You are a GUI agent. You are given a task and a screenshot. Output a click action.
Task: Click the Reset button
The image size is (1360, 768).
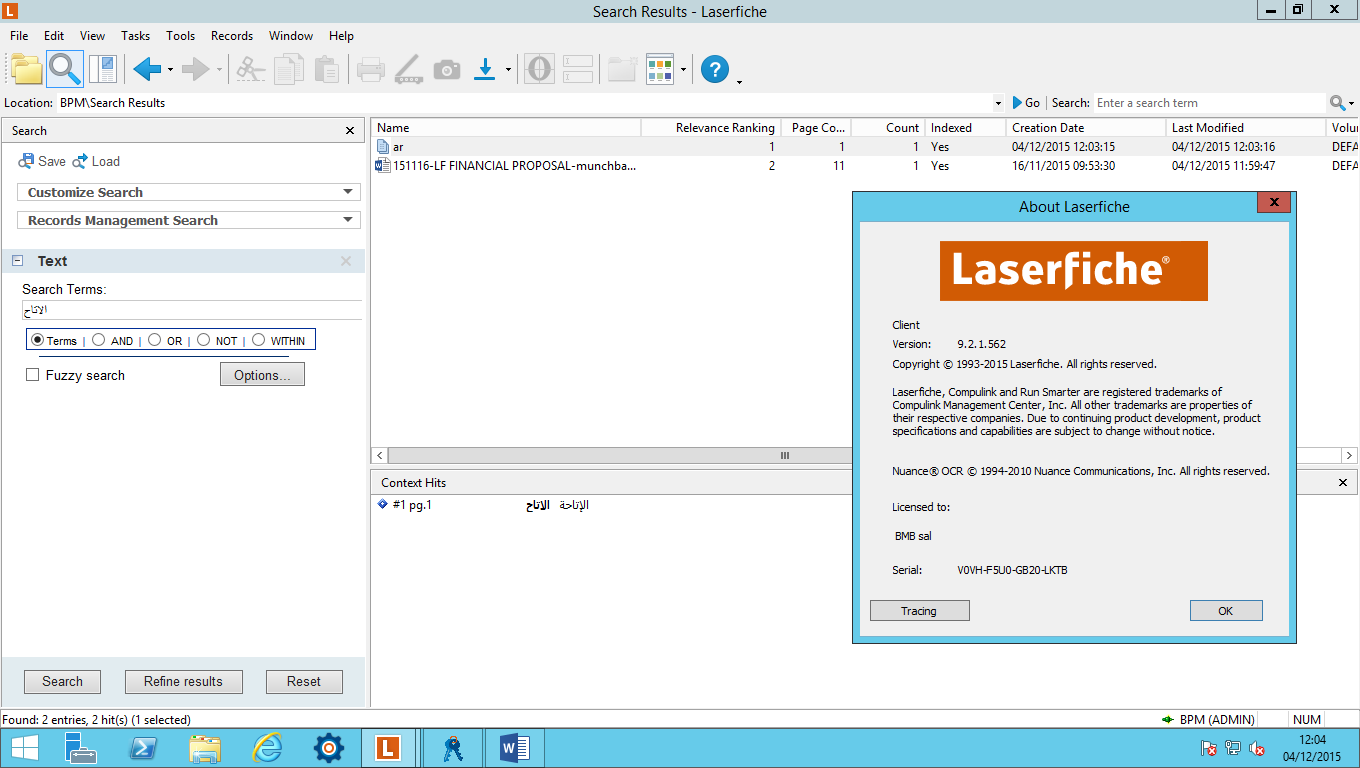pos(304,681)
